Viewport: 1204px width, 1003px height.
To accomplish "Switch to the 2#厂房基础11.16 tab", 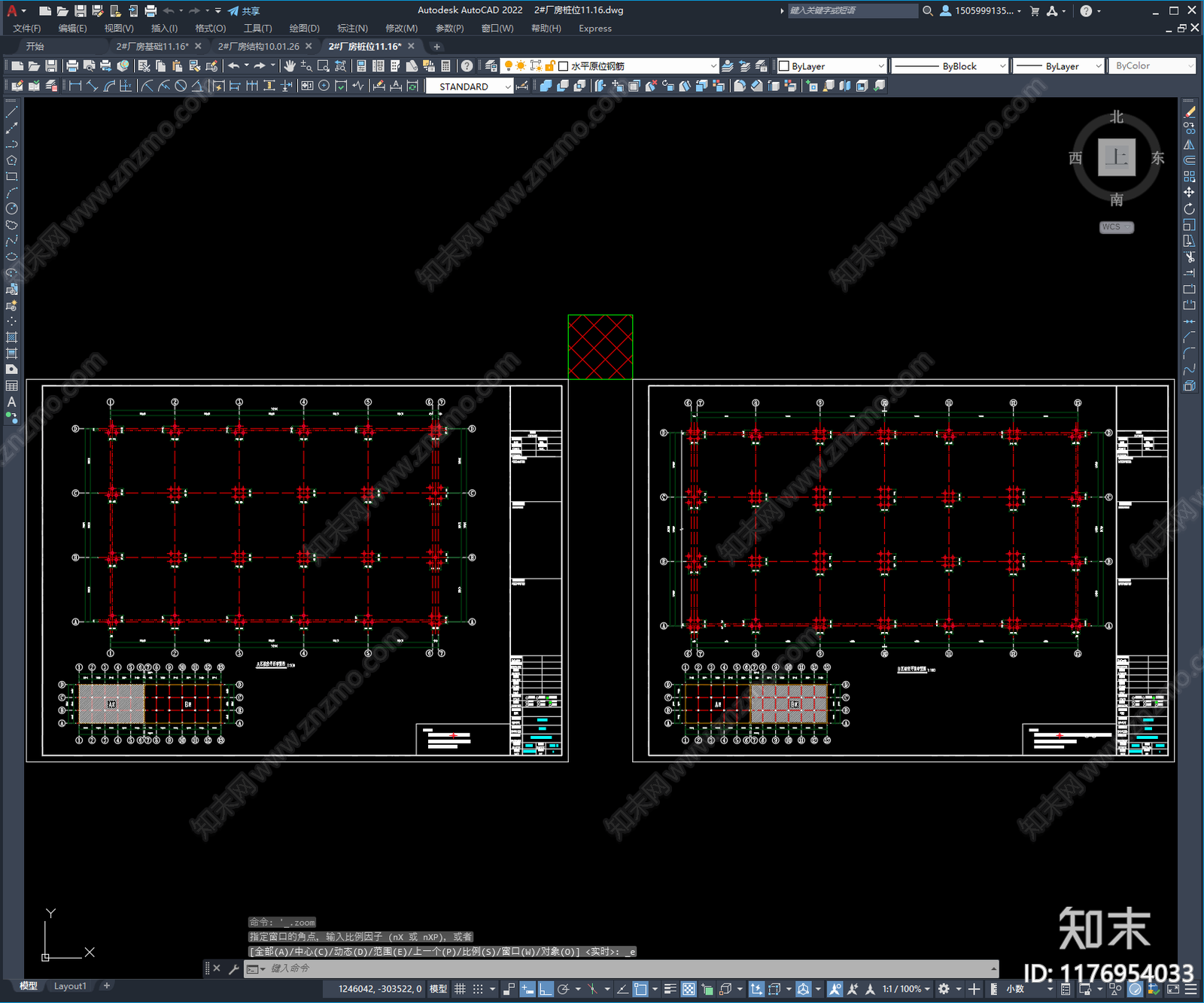I will pos(153,47).
